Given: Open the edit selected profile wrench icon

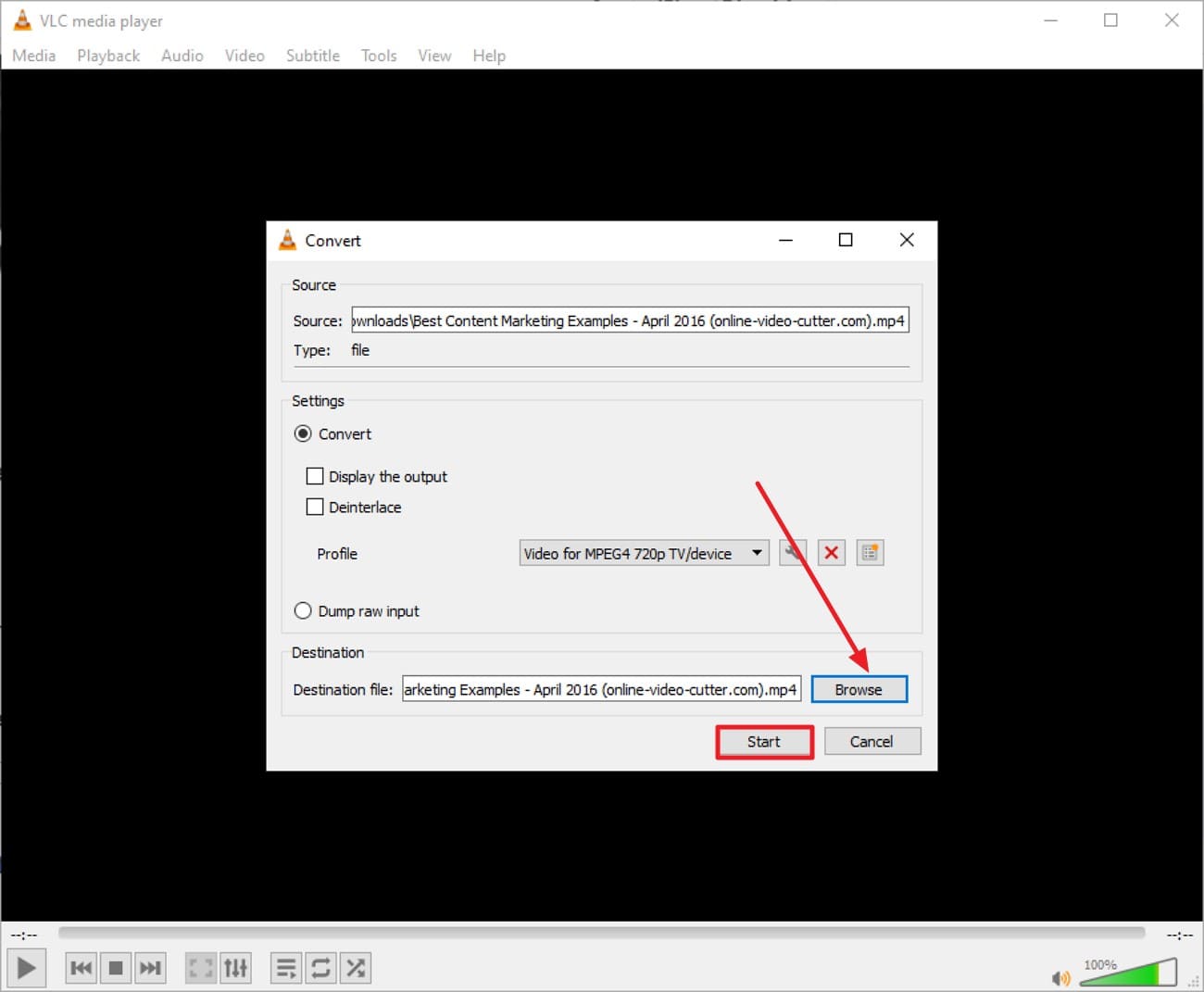Looking at the screenshot, I should point(793,553).
